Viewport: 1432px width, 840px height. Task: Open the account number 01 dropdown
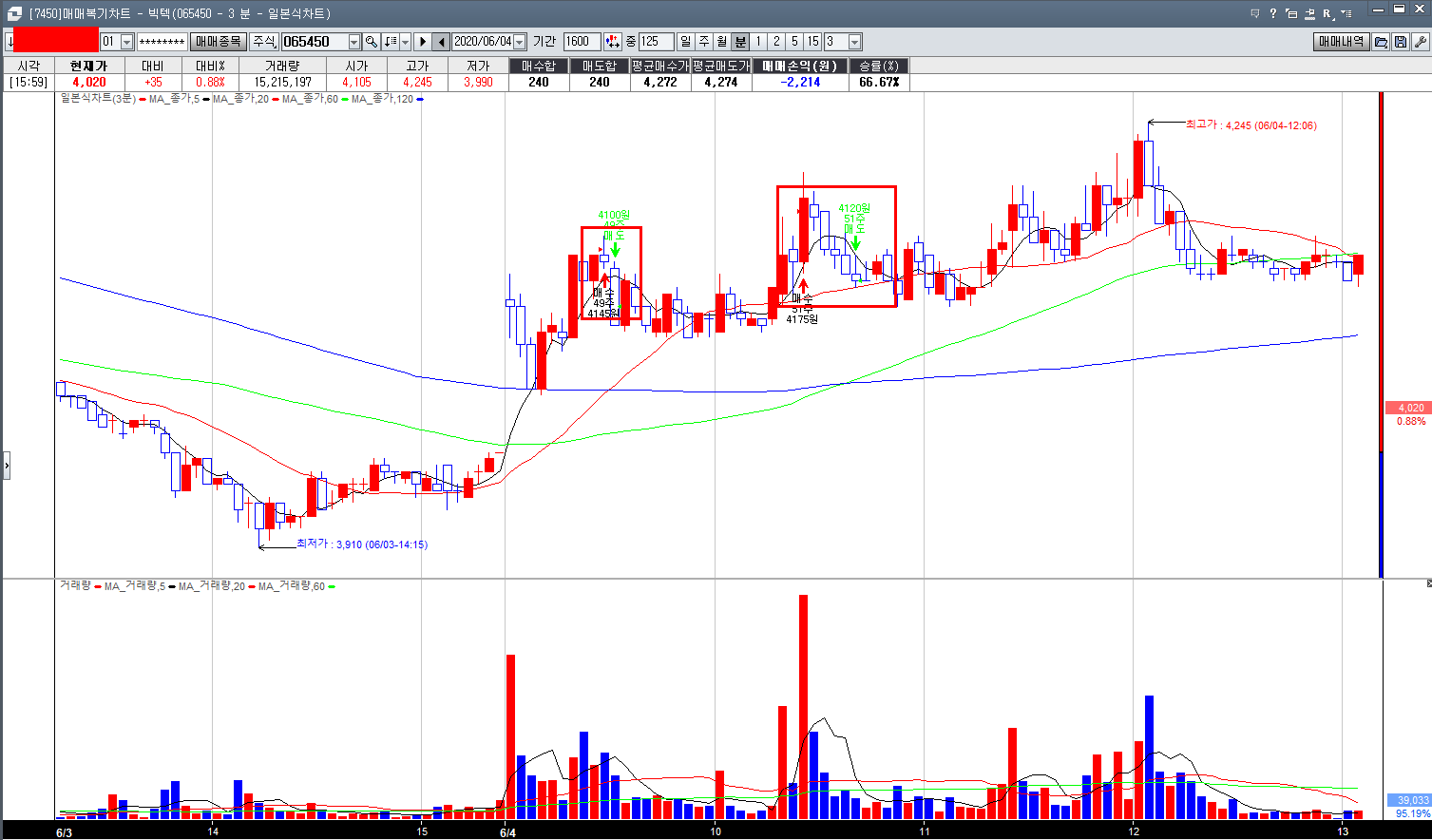click(126, 42)
